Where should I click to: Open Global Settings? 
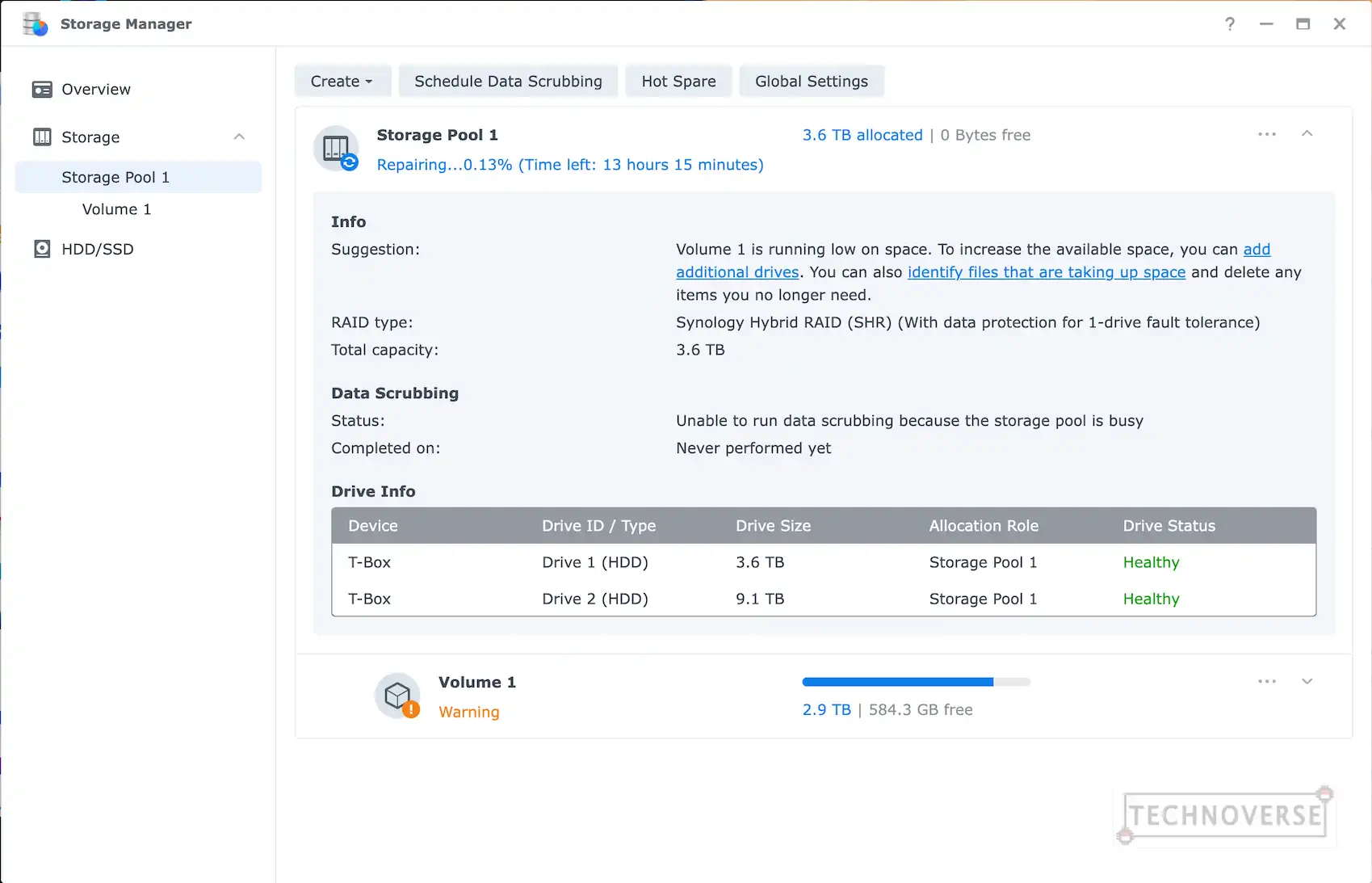(x=812, y=82)
